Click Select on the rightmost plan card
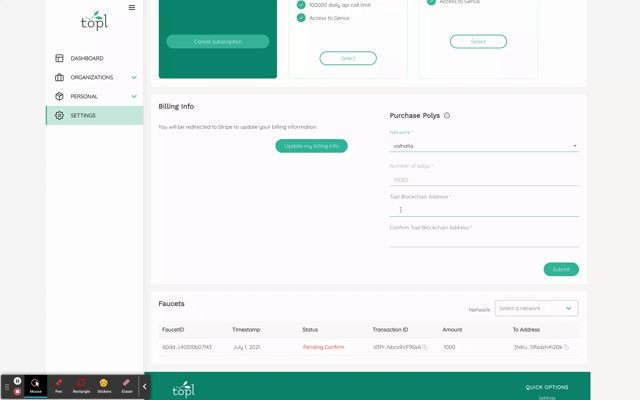Viewport: 640px width, 400px height. [478, 42]
